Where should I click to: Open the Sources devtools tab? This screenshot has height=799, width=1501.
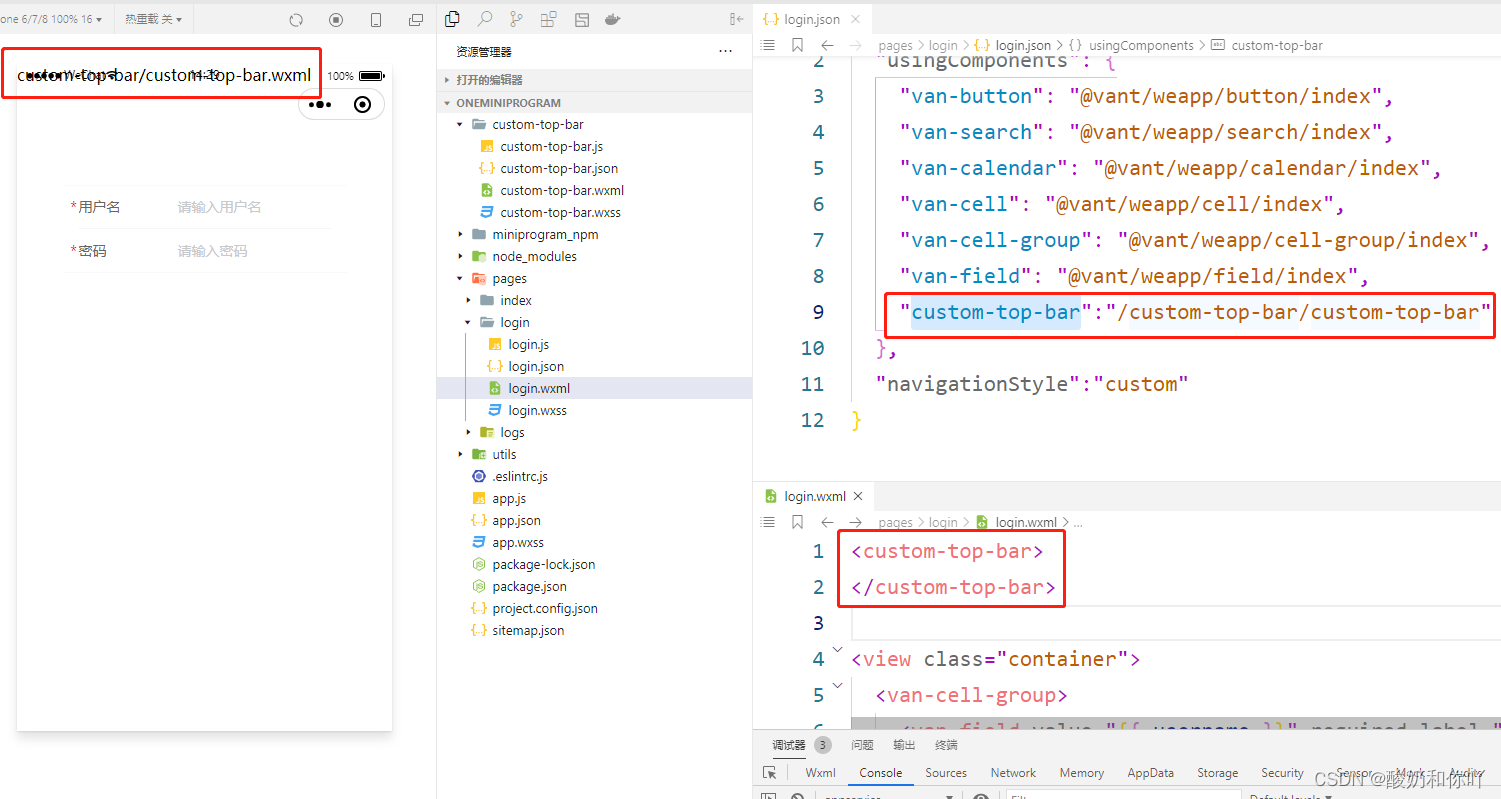point(946,773)
